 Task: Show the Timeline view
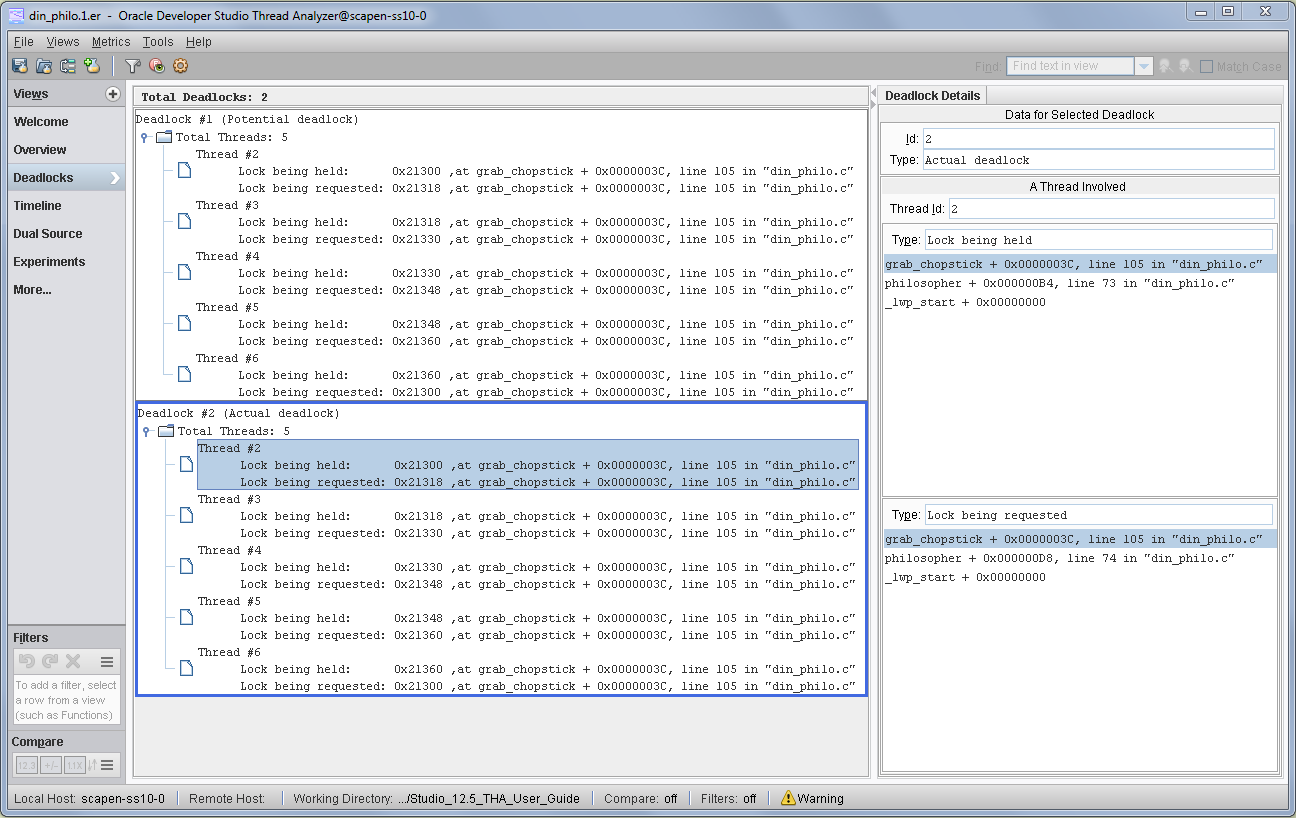[x=66, y=206]
